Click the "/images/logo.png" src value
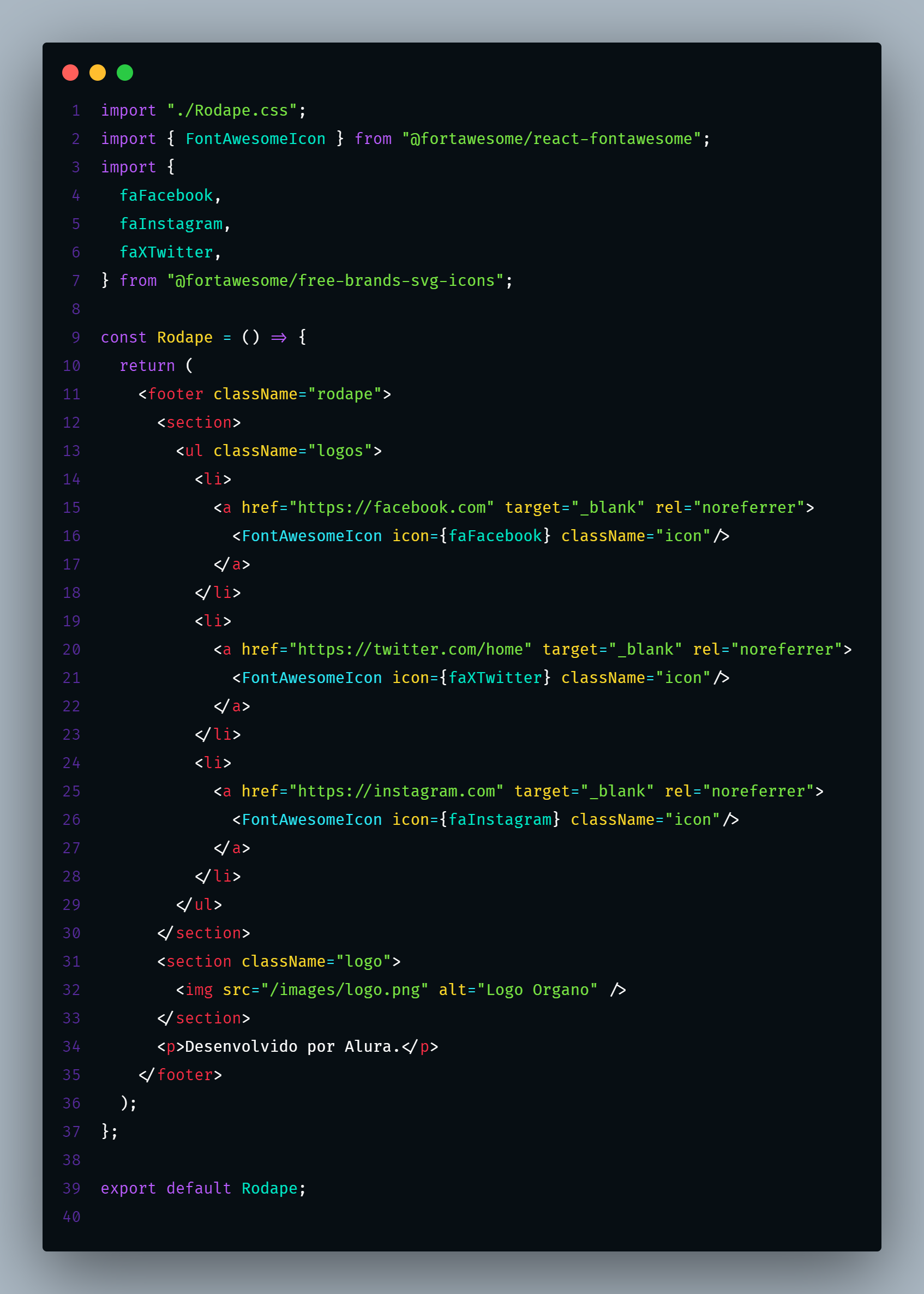This screenshot has width=924, height=1294. 345,990
